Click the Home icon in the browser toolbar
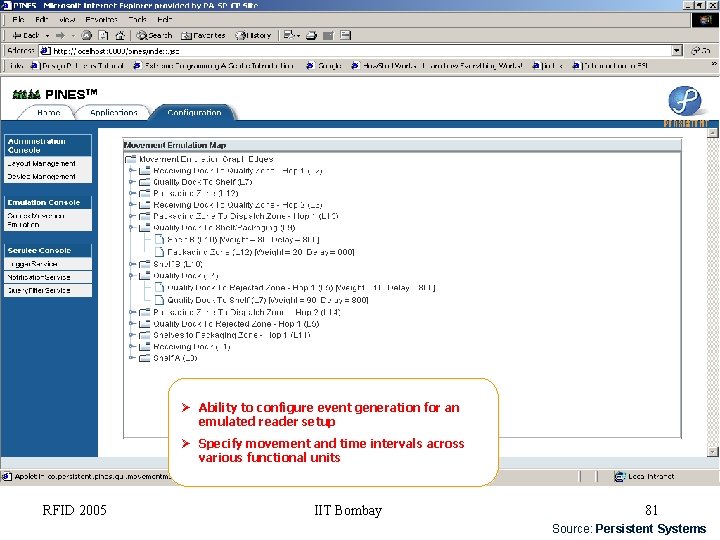 coord(120,35)
